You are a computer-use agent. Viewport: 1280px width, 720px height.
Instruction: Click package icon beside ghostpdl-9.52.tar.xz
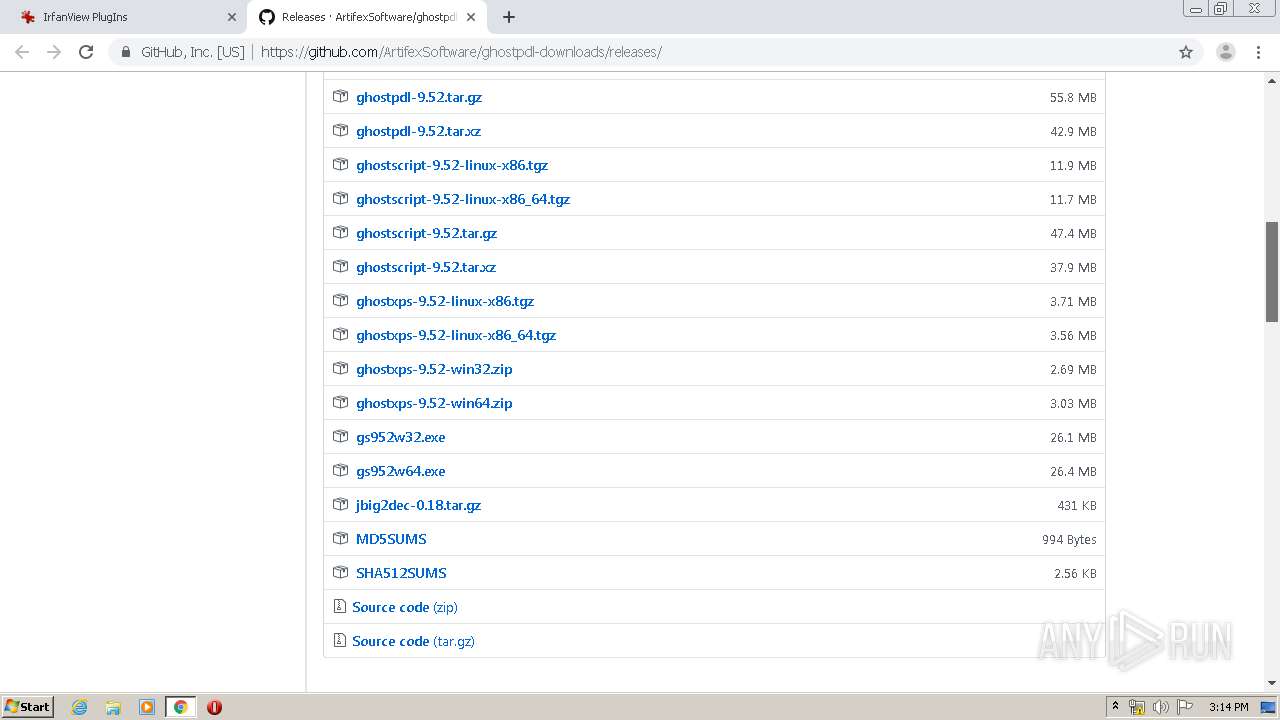point(340,131)
